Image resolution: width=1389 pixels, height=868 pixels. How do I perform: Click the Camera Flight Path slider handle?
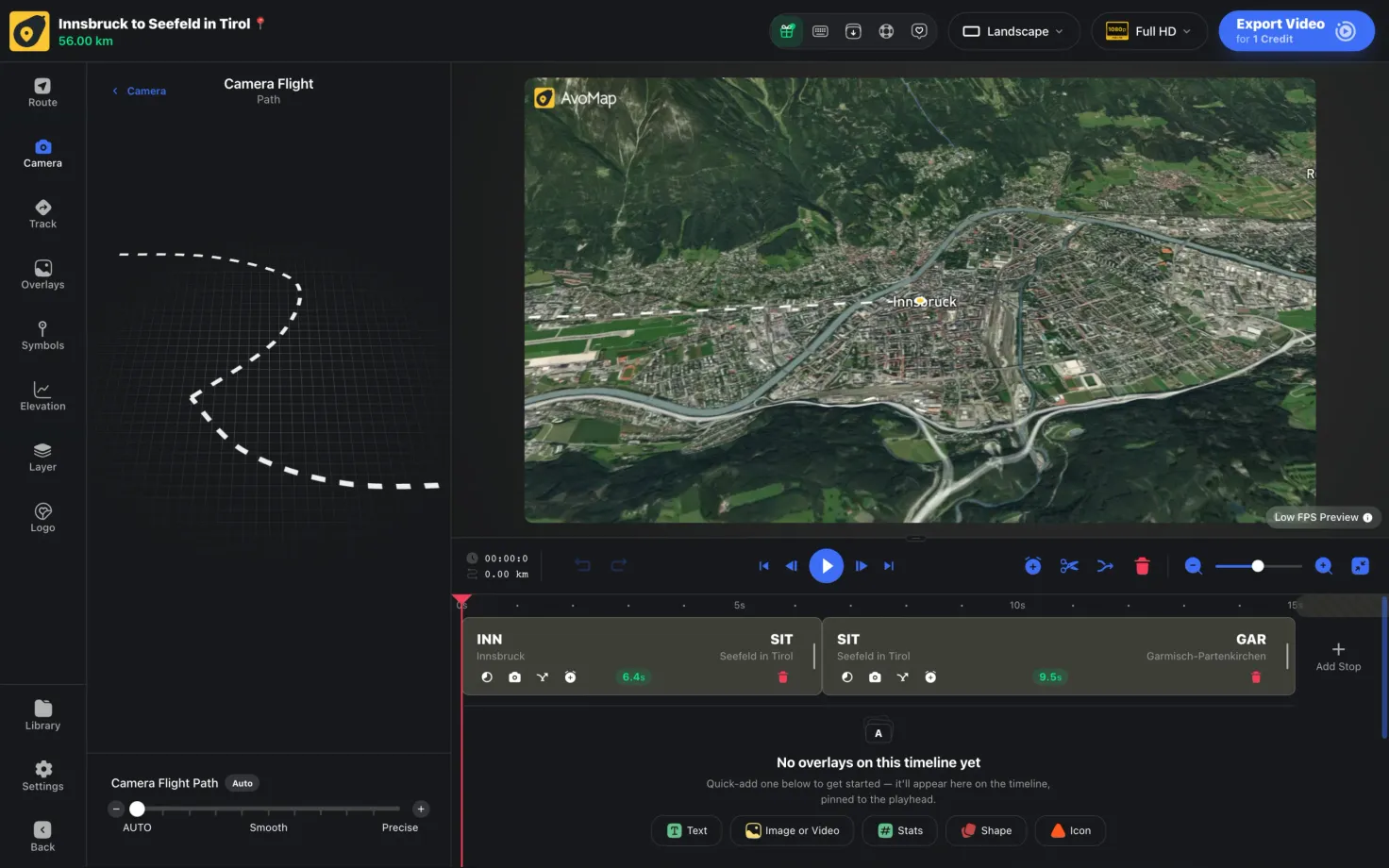coord(137,809)
